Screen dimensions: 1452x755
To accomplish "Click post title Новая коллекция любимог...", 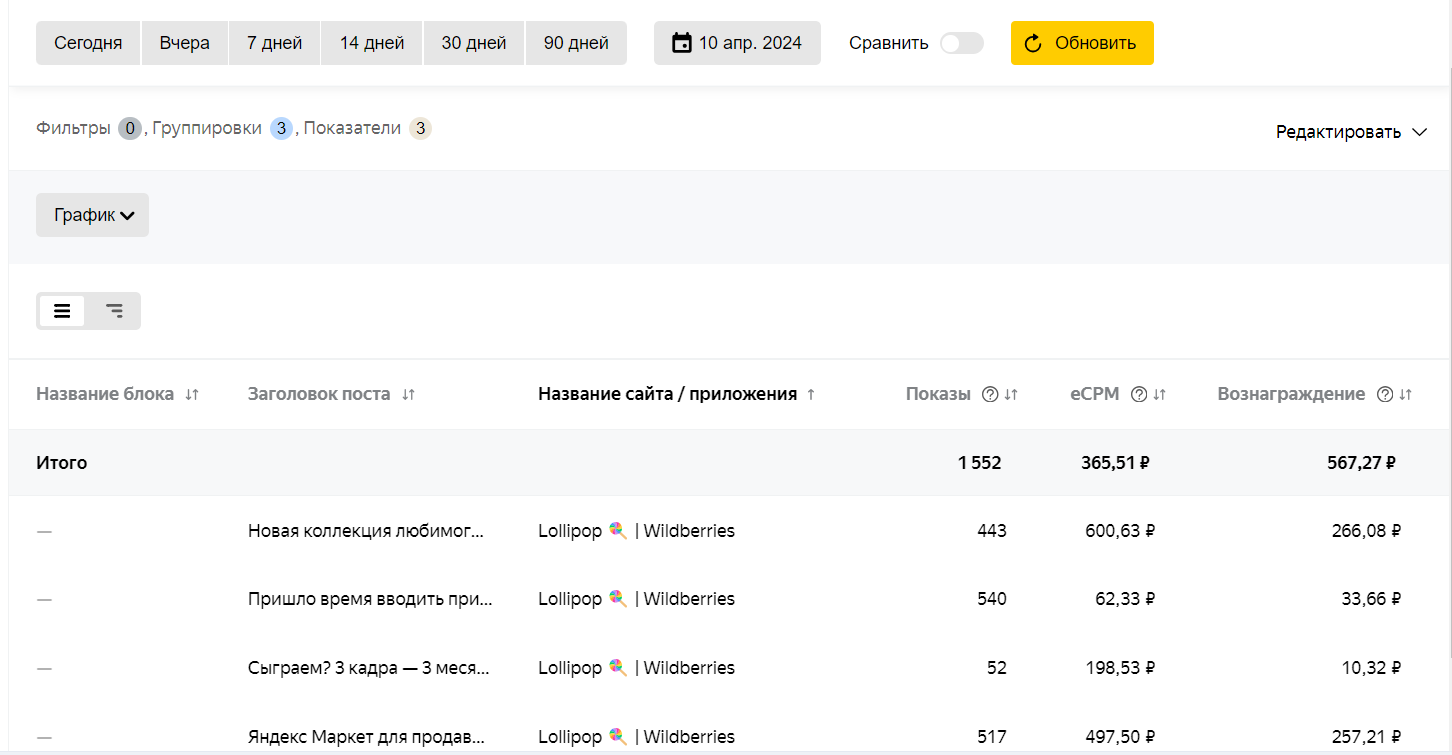I will point(366,531).
